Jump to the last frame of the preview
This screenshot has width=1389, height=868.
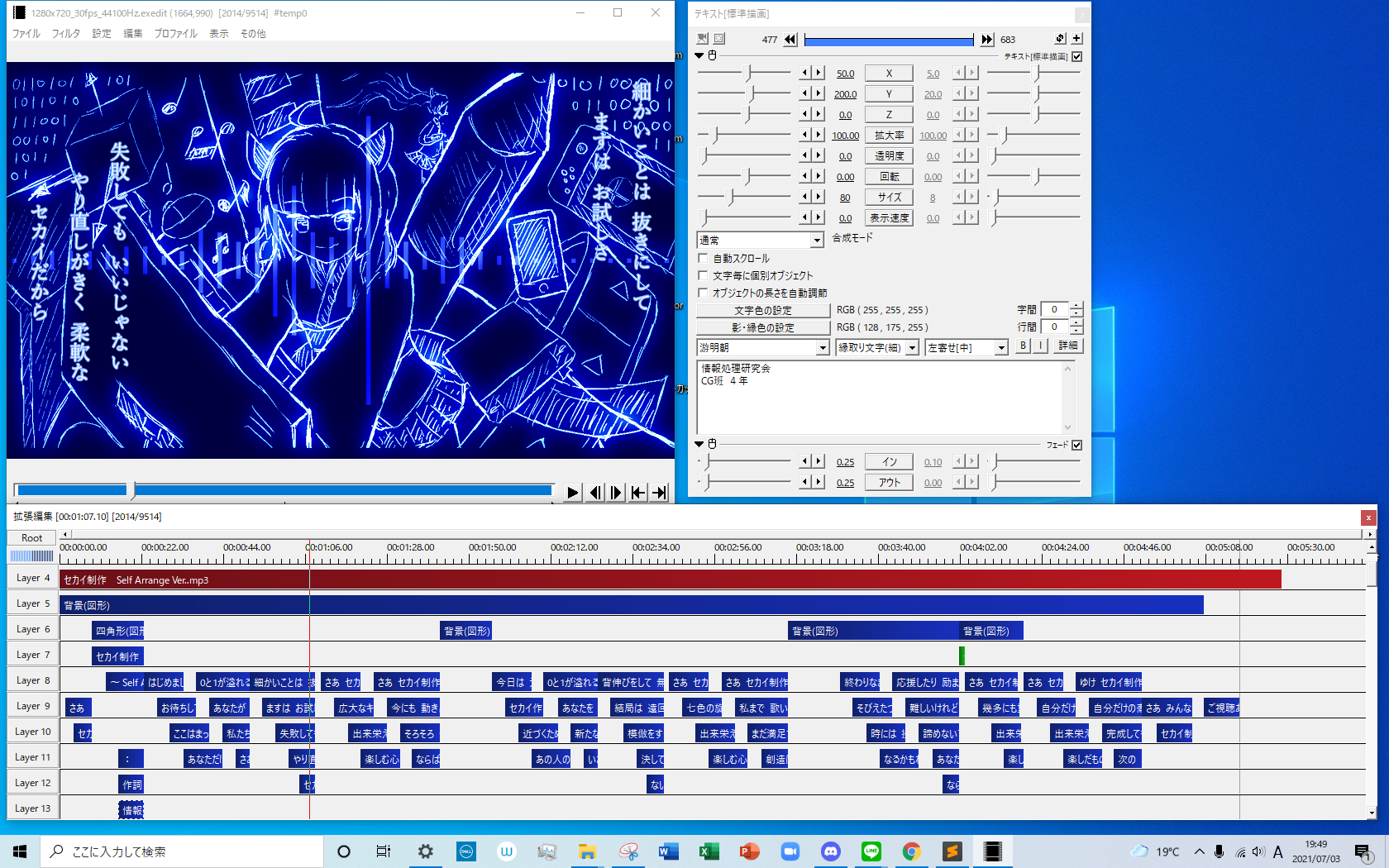tap(659, 493)
